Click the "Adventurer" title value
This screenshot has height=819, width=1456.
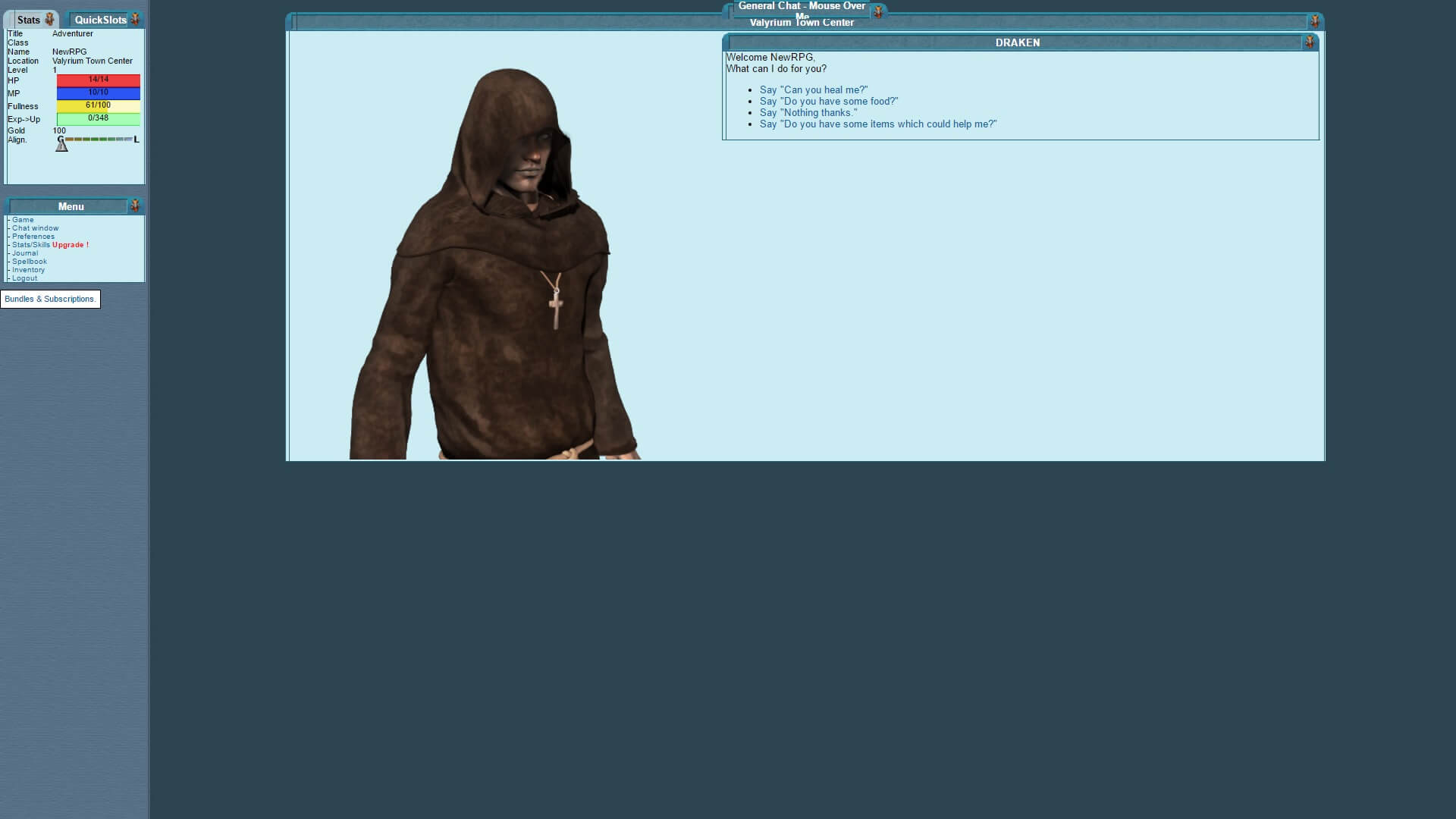click(73, 33)
